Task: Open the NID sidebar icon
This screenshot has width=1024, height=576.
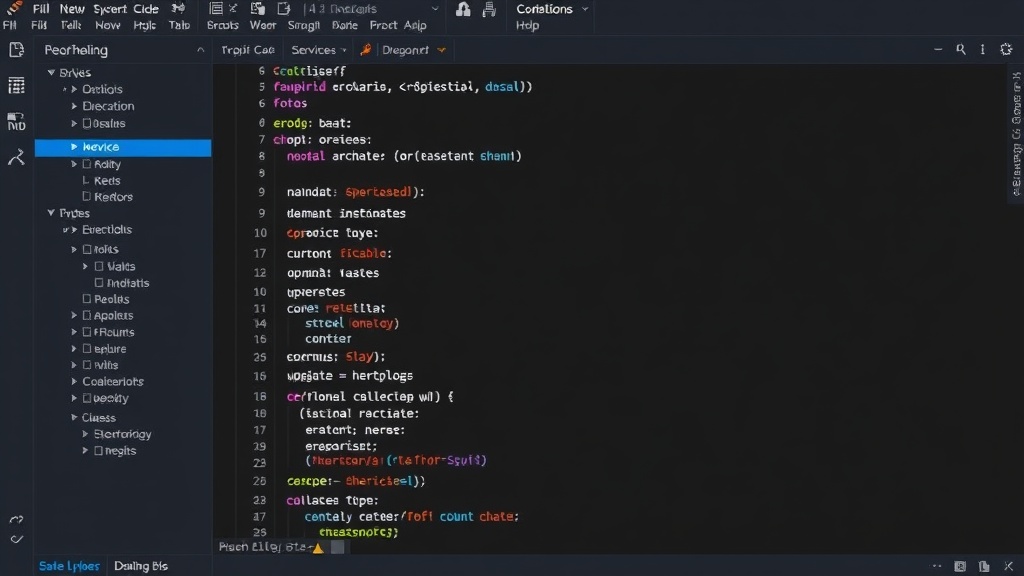Action: pyautogui.click(x=16, y=121)
